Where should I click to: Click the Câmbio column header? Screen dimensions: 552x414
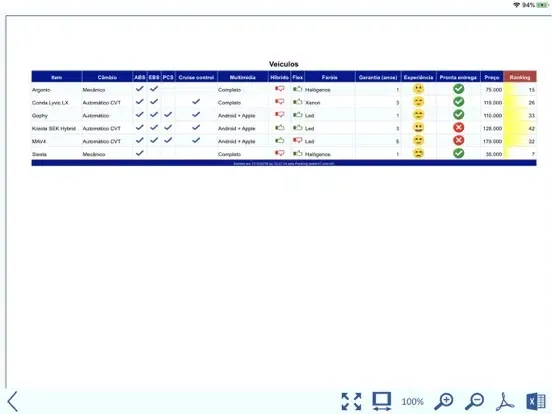[x=107, y=77]
